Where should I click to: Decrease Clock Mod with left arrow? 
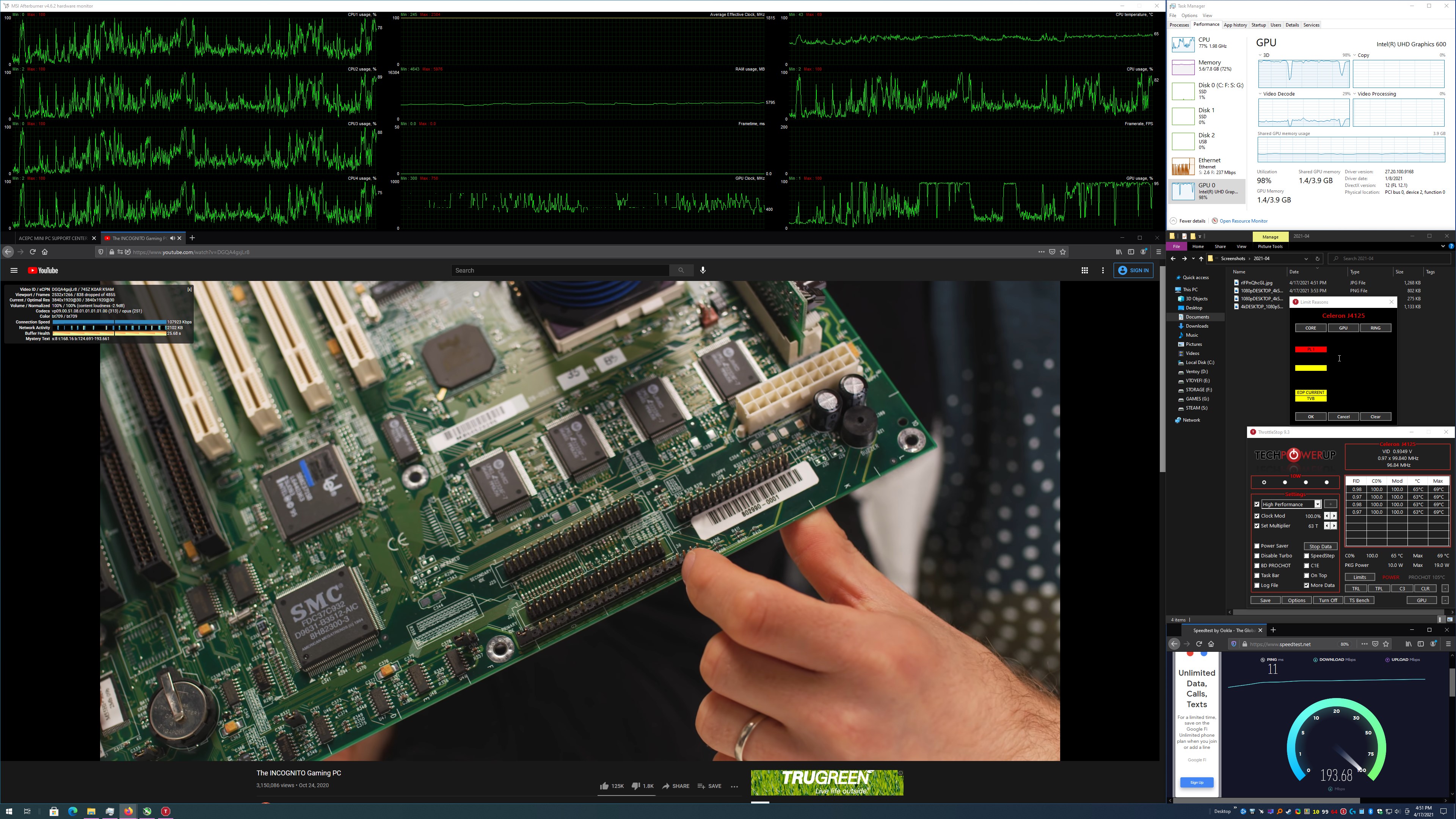(x=1327, y=516)
